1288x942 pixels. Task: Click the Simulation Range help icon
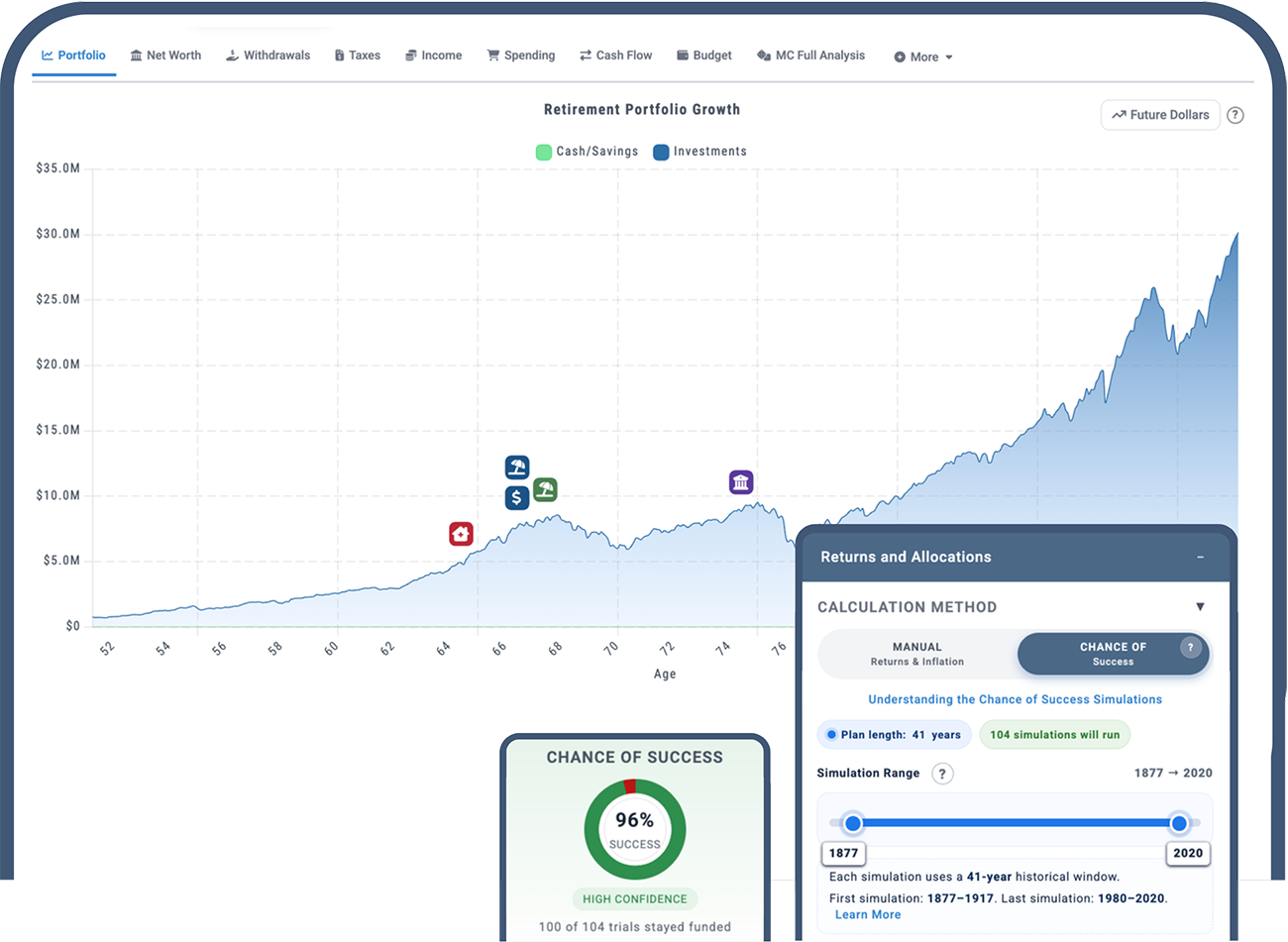[942, 774]
